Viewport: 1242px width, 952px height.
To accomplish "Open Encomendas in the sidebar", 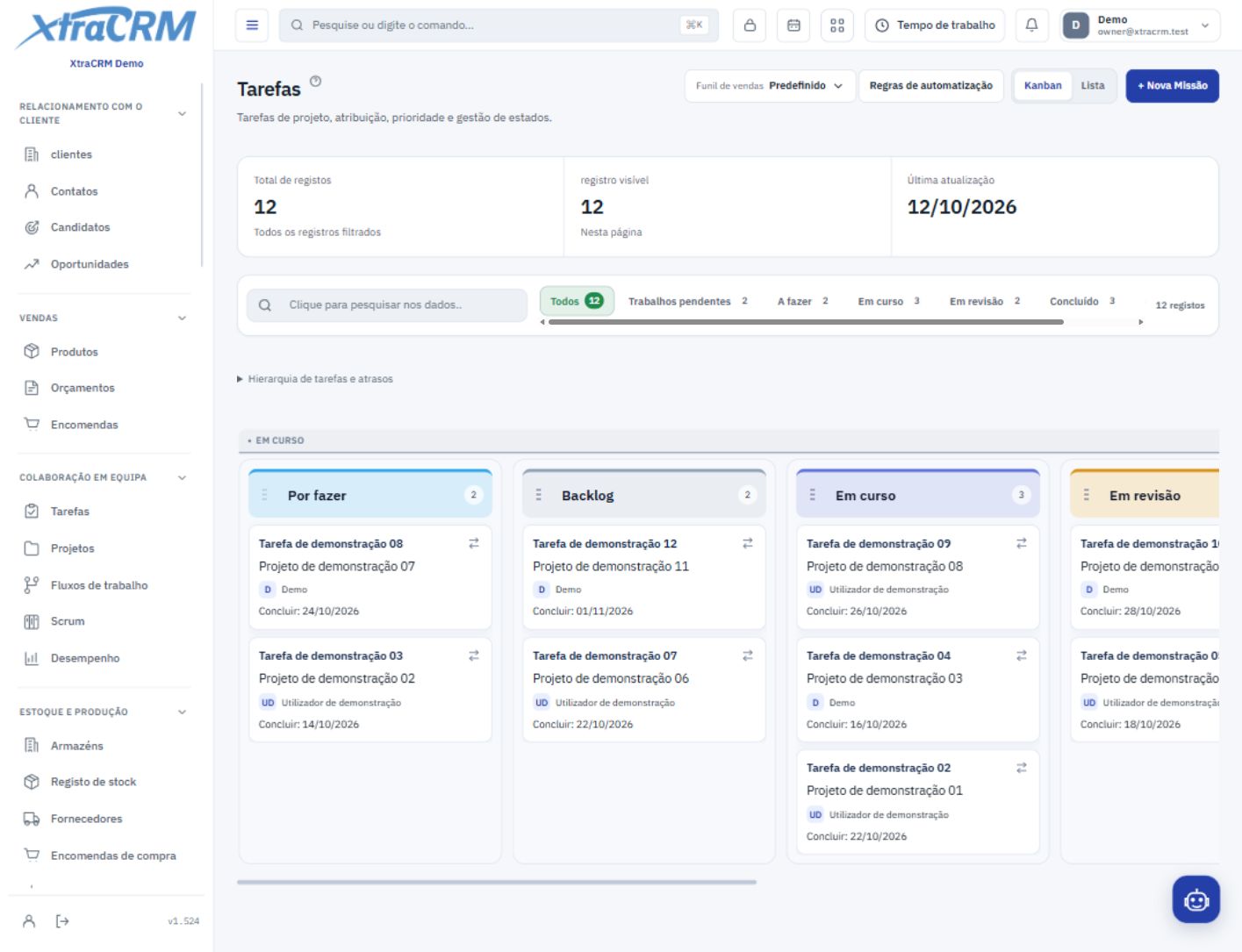I will (x=105, y=425).
